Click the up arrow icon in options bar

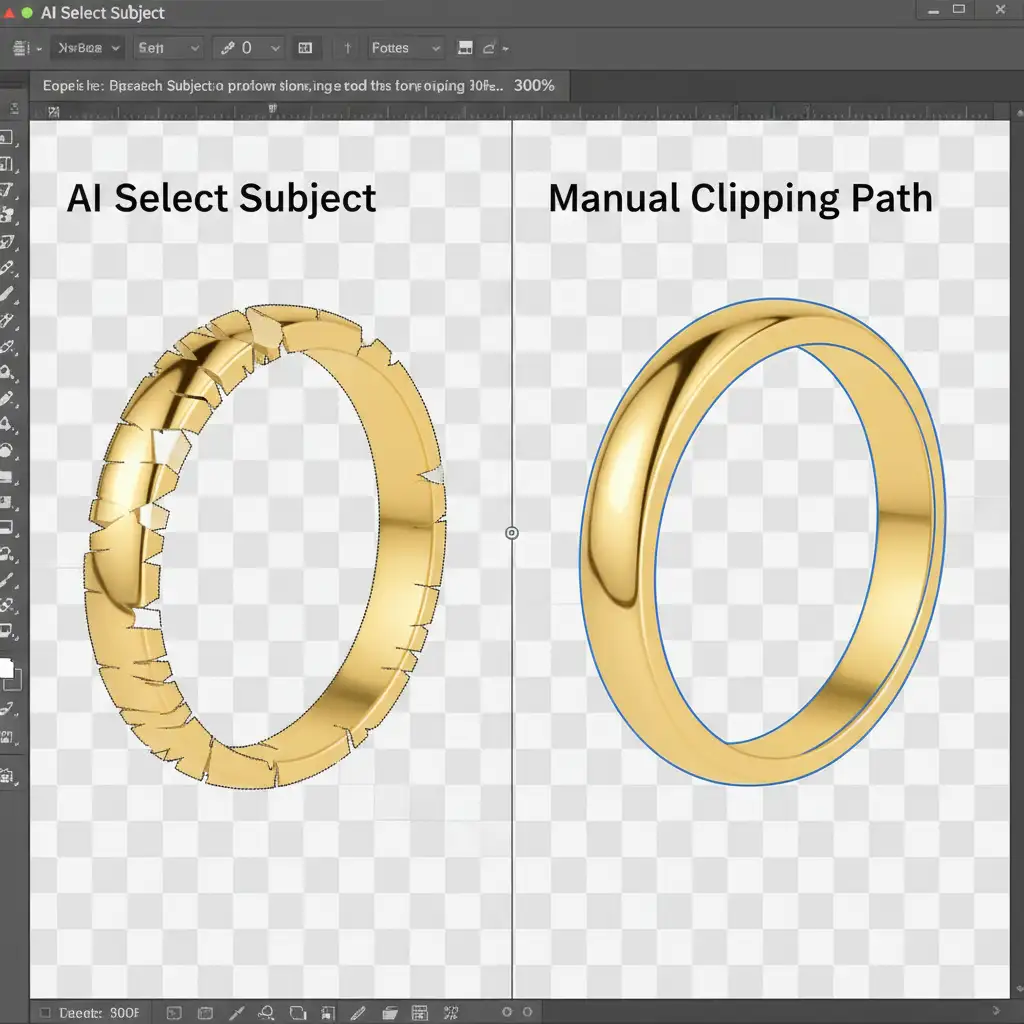347,48
